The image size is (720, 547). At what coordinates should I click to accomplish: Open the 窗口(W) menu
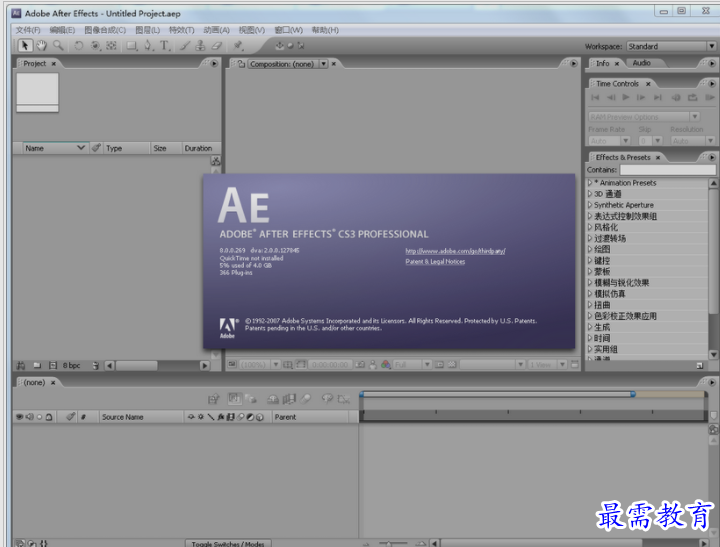[288, 30]
